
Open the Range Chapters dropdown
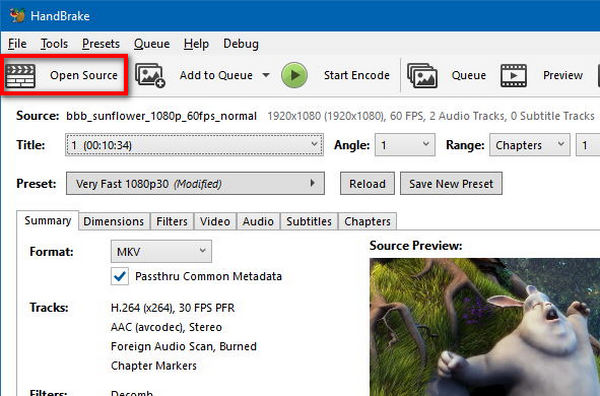click(530, 145)
